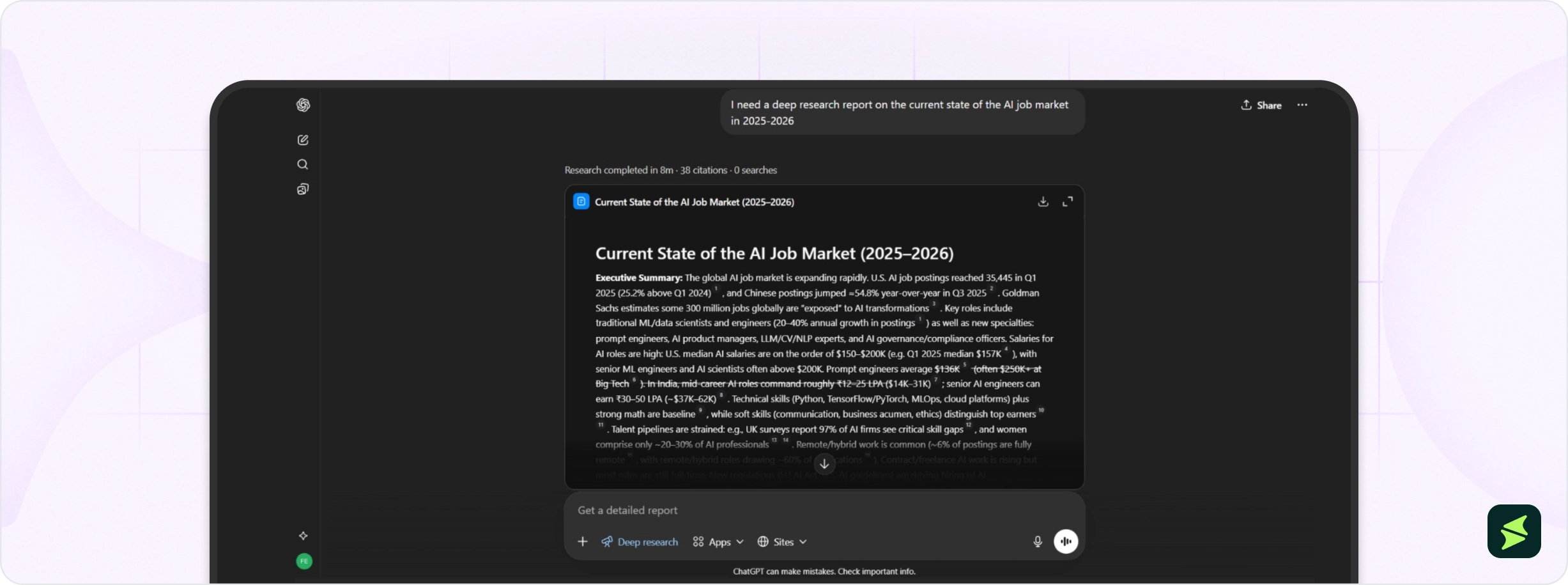The width and height of the screenshot is (1568, 585).
Task: Open citation 2 after 'Q3 2025'
Action: coord(992,289)
